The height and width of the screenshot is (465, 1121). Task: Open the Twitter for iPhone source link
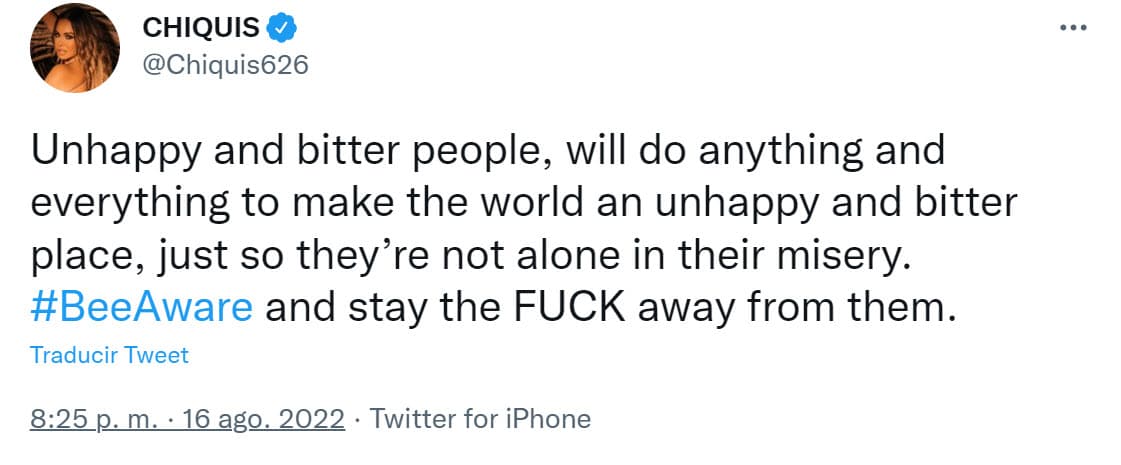pos(480,418)
